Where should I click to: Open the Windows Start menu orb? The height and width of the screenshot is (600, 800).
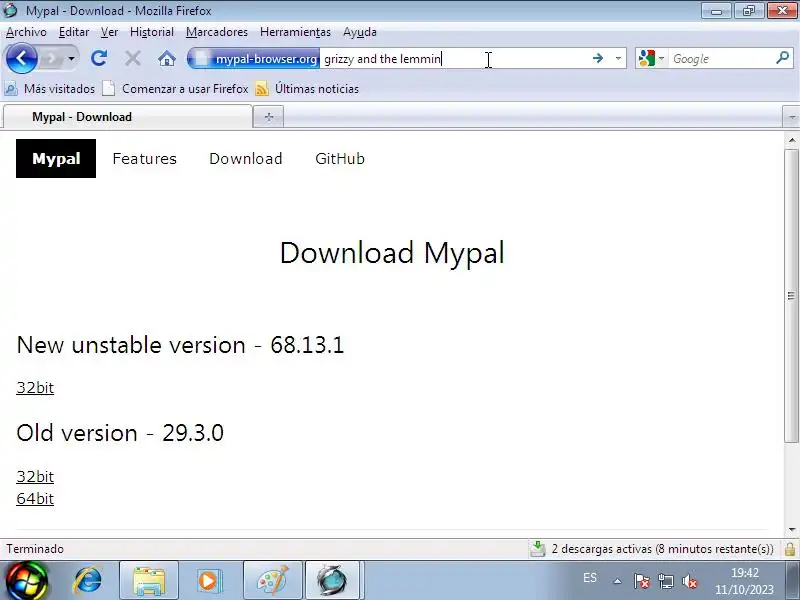pos(26,581)
